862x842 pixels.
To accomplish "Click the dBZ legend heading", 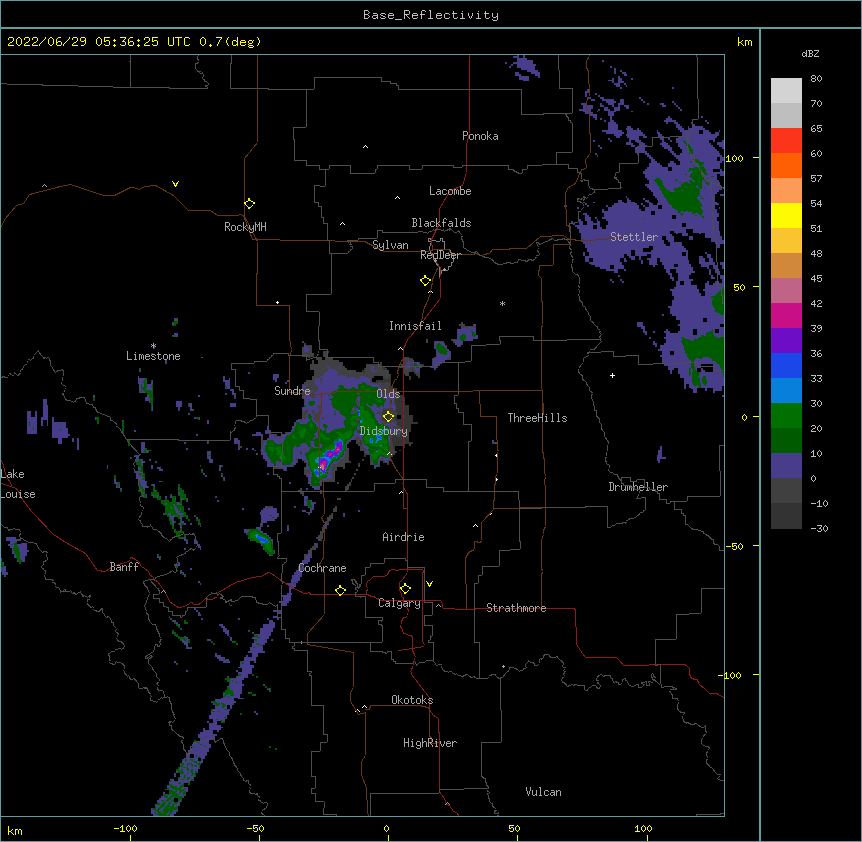I will tap(810, 54).
